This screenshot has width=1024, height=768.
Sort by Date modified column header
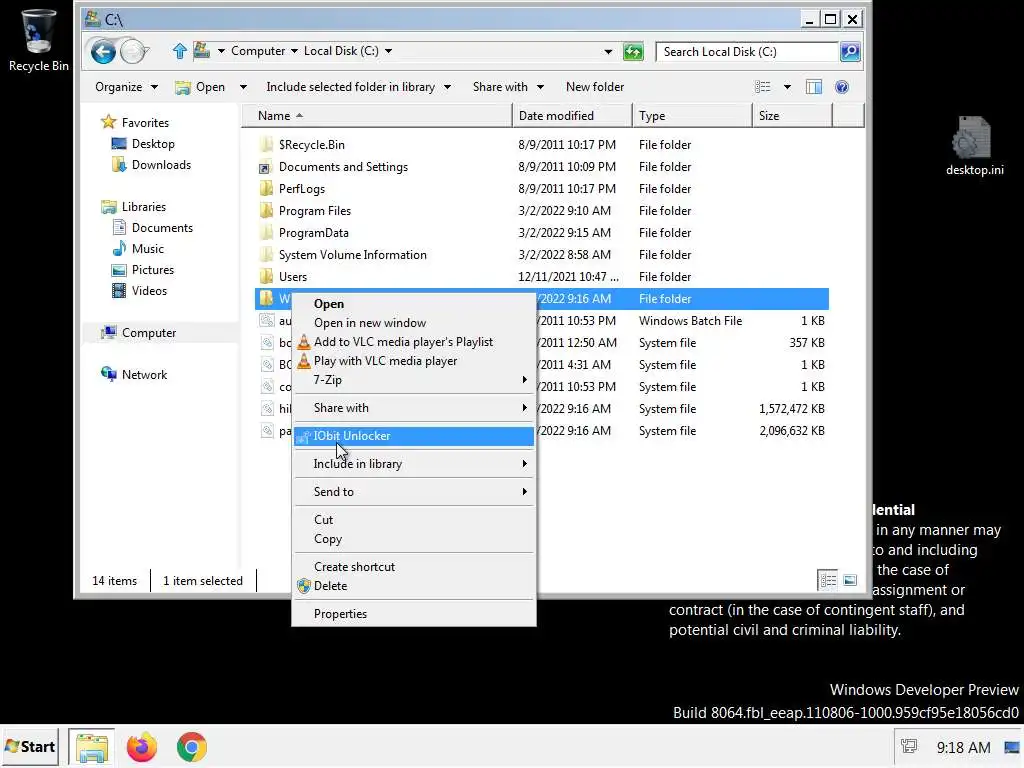coord(572,116)
